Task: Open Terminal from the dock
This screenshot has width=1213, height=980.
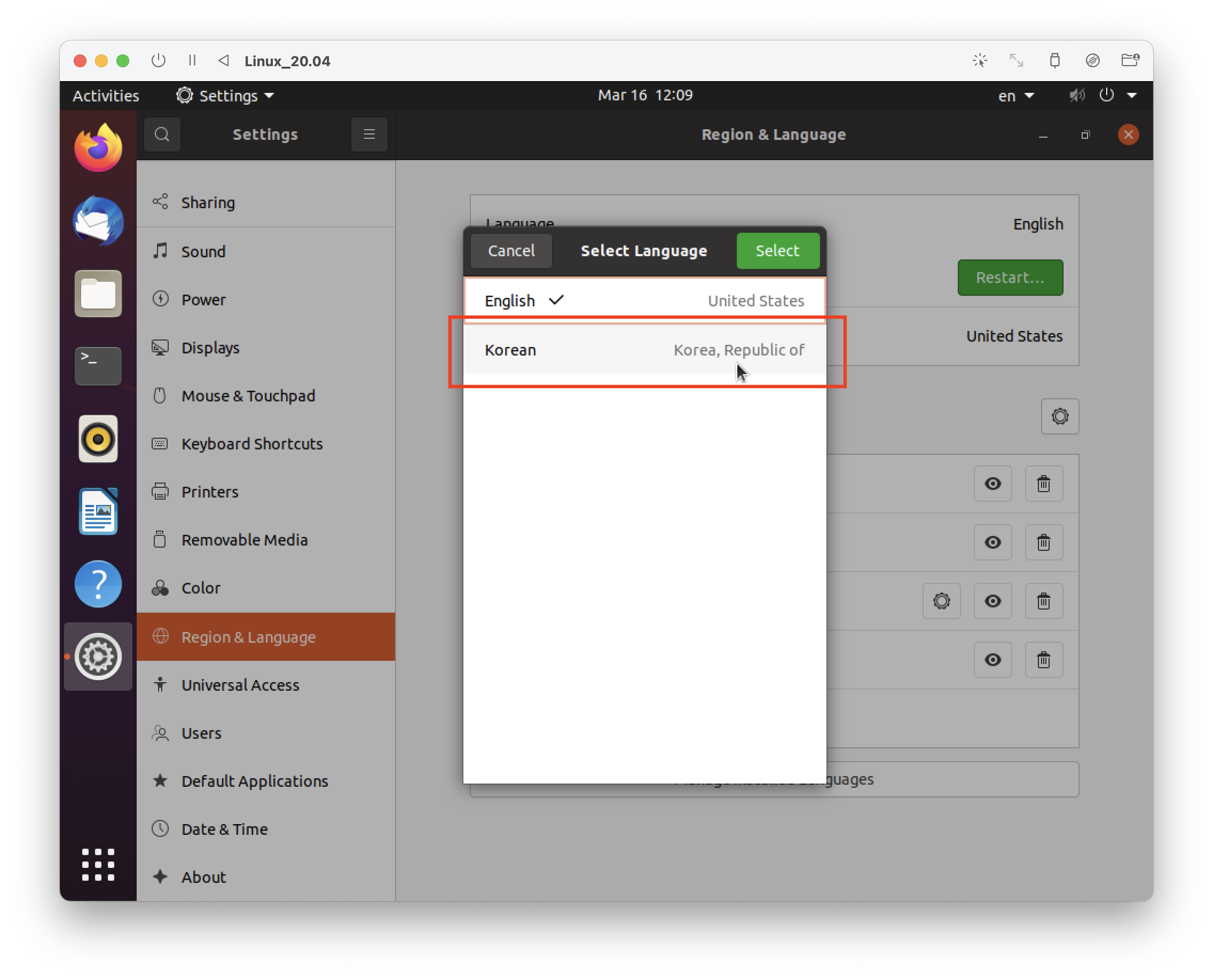Action: (x=98, y=366)
